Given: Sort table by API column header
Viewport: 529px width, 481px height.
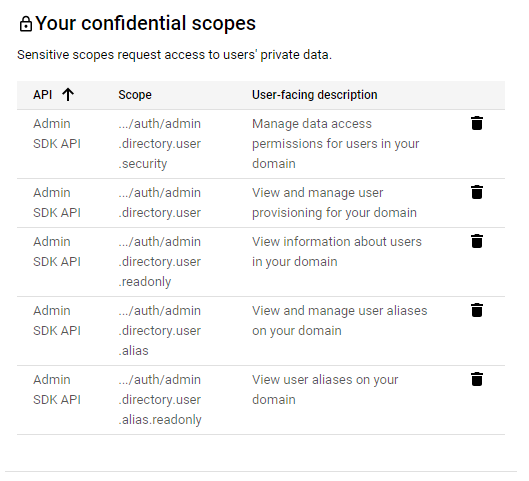Looking at the screenshot, I should tap(43, 95).
